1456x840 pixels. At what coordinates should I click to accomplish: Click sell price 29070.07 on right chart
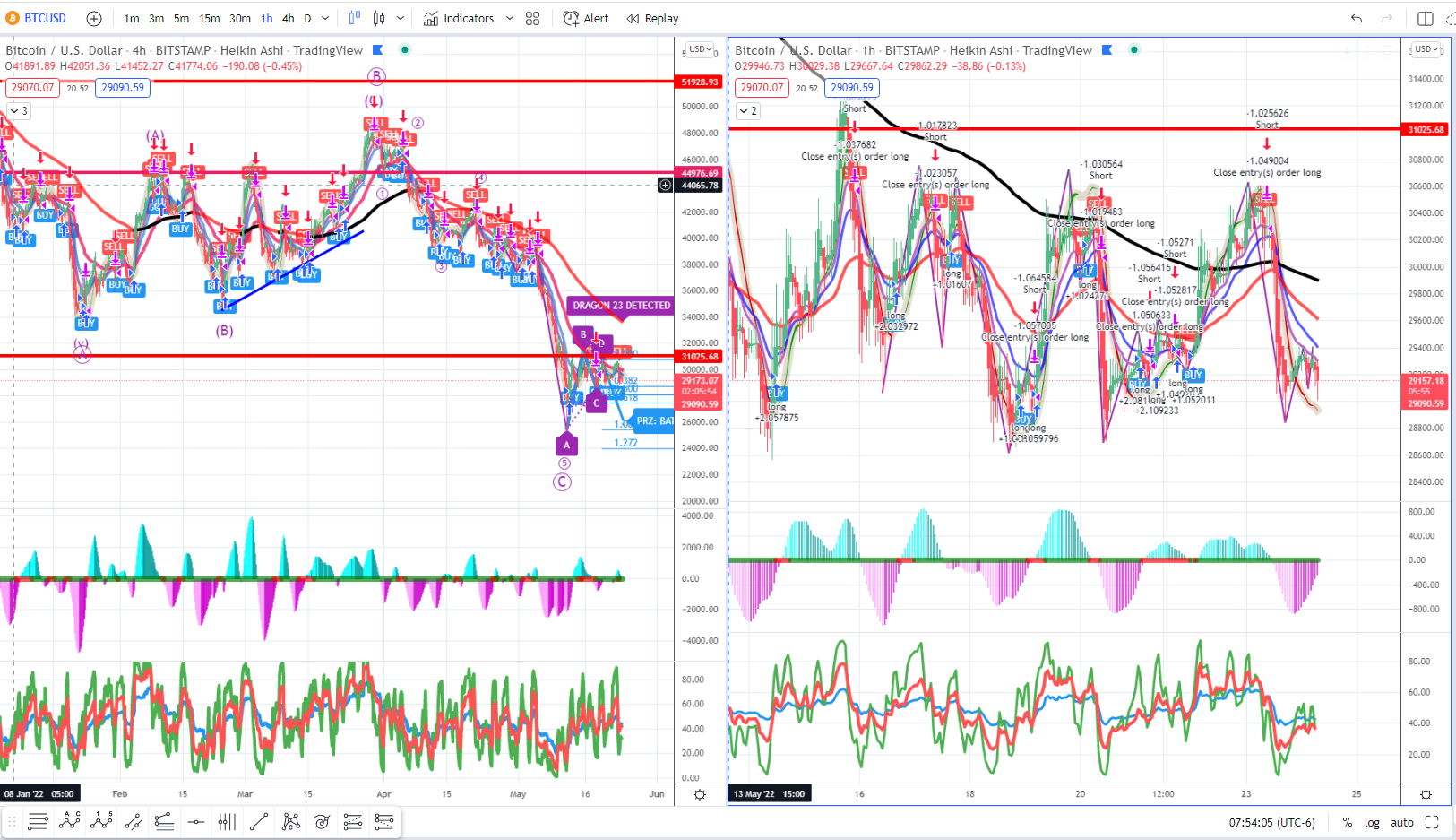pos(762,88)
